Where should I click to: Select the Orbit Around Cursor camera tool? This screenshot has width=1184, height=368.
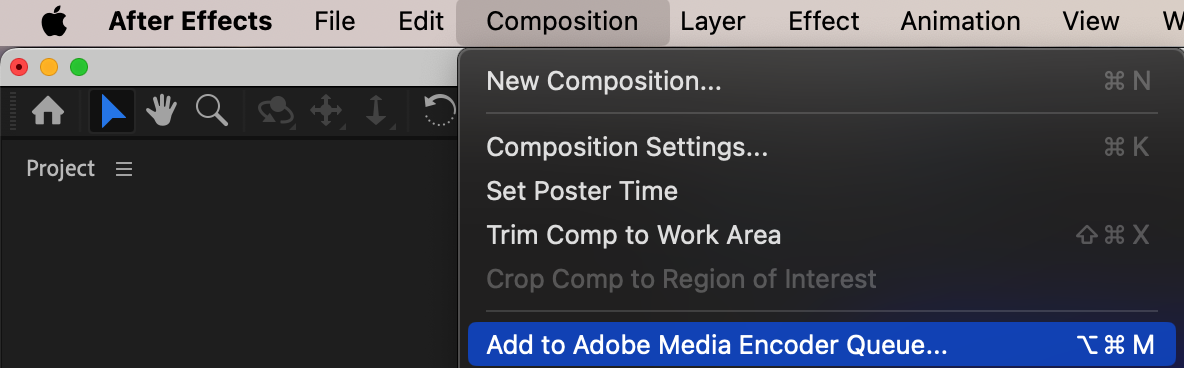pyautogui.click(x=276, y=112)
